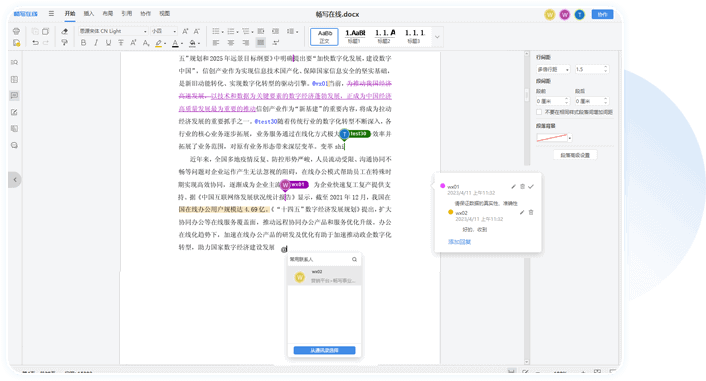Screen dimensions: 706x381
Task: Switch to the 协作 ribbon tab
Action: 145,14
